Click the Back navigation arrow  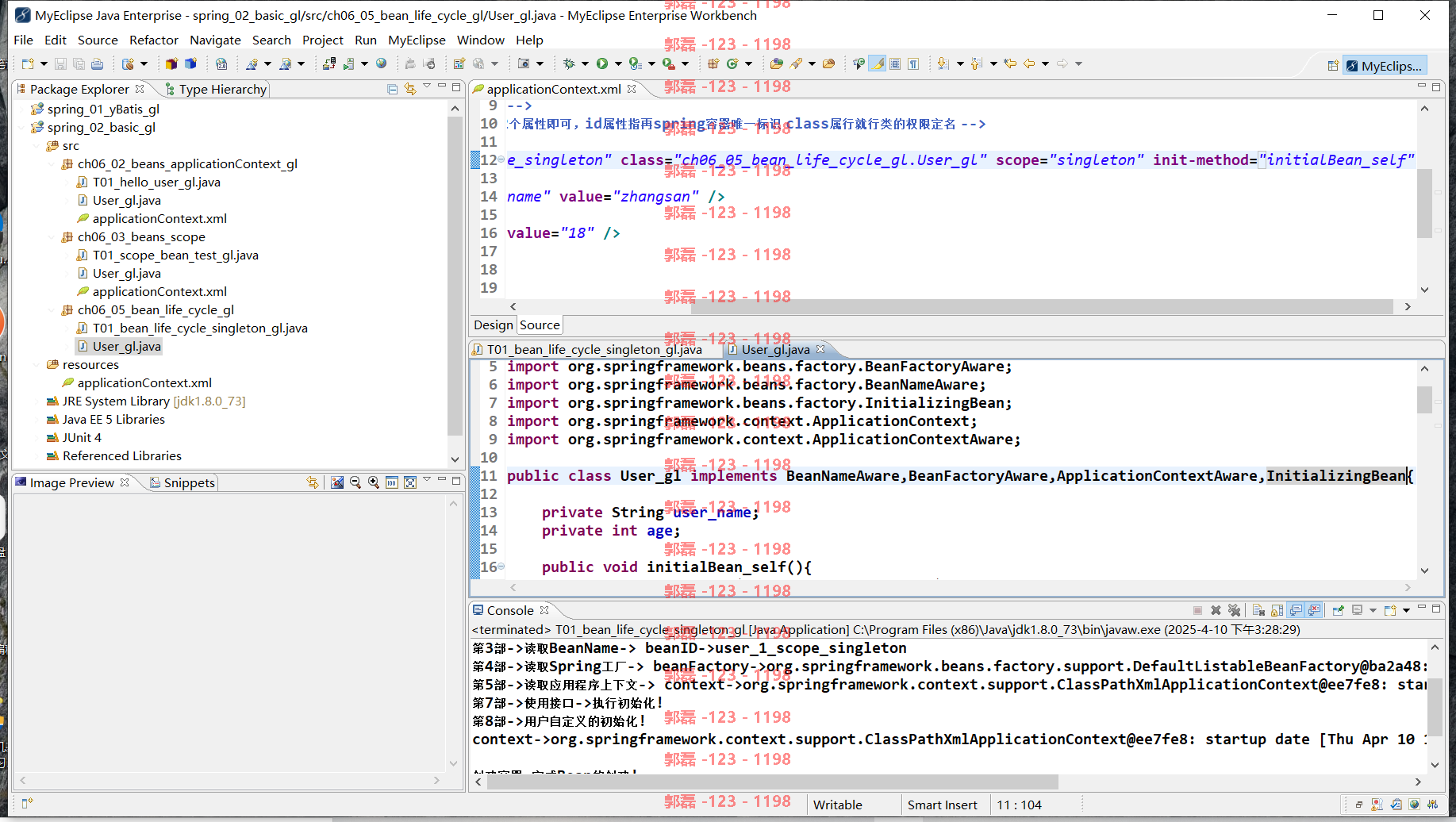click(x=1029, y=63)
